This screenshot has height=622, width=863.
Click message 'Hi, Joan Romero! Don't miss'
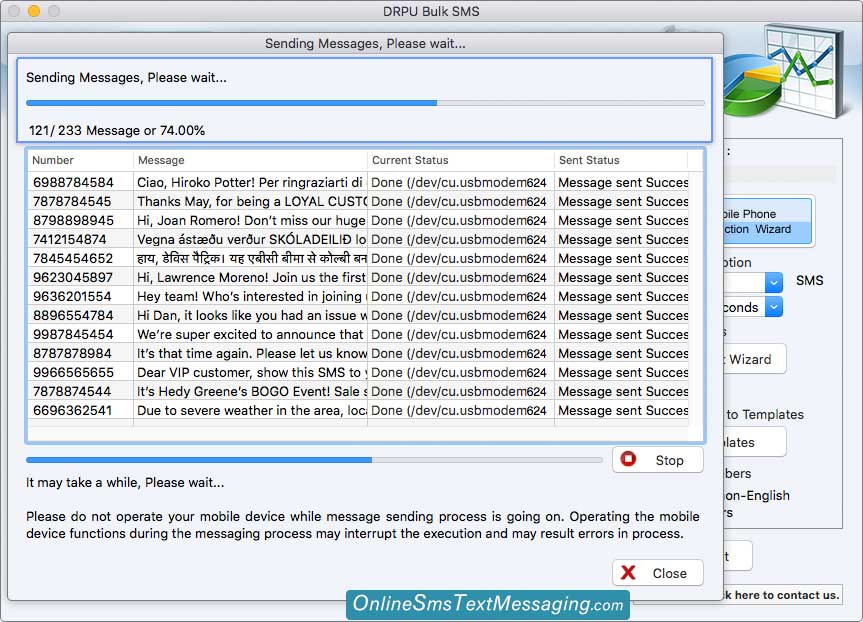(250, 220)
